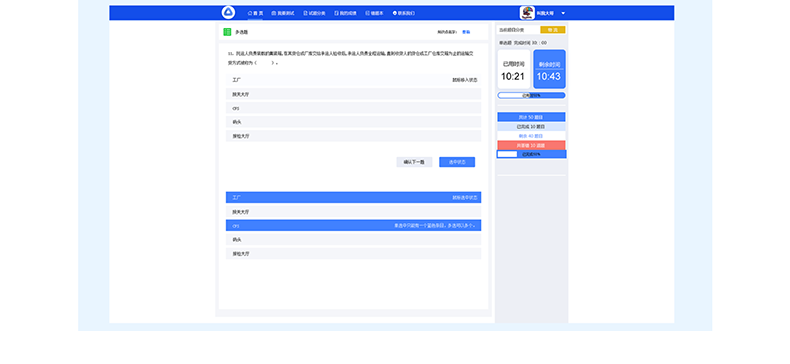Deselect highlighted CFS option in lower list
790x364 pixels.
(353, 225)
